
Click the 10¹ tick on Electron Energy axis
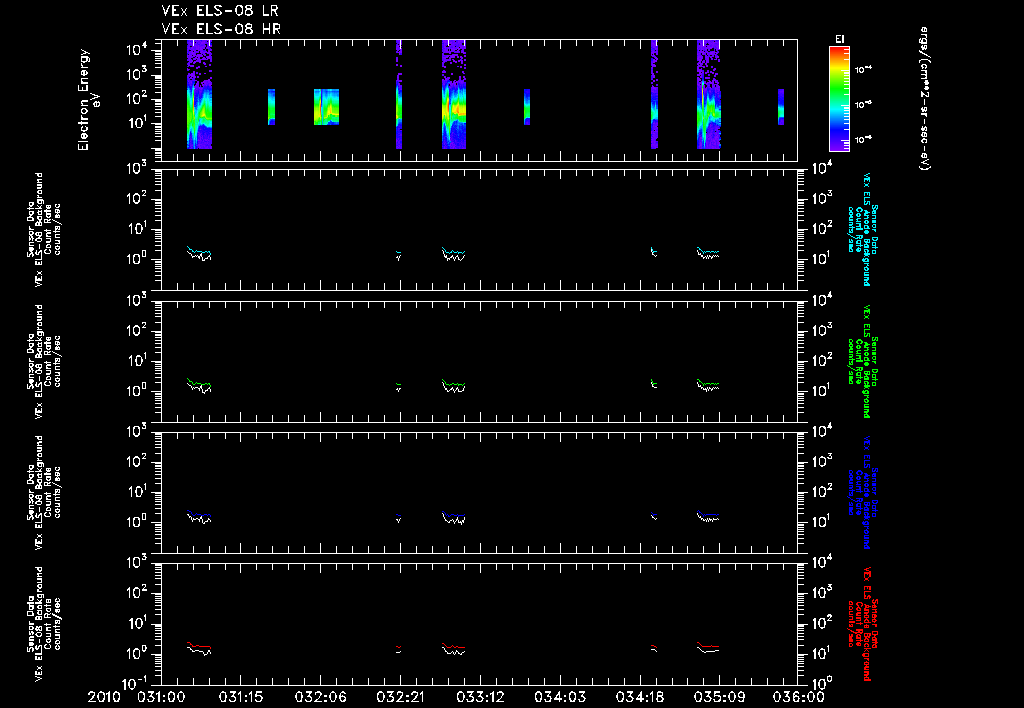click(136, 123)
